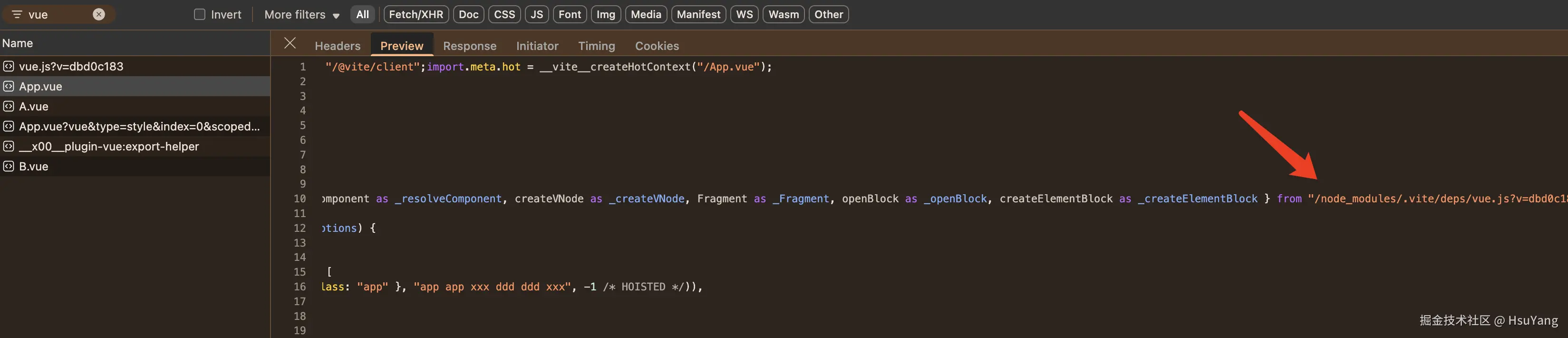Click script icon beside App.vue?vue&type=style row
1568x338 pixels.
point(9,127)
